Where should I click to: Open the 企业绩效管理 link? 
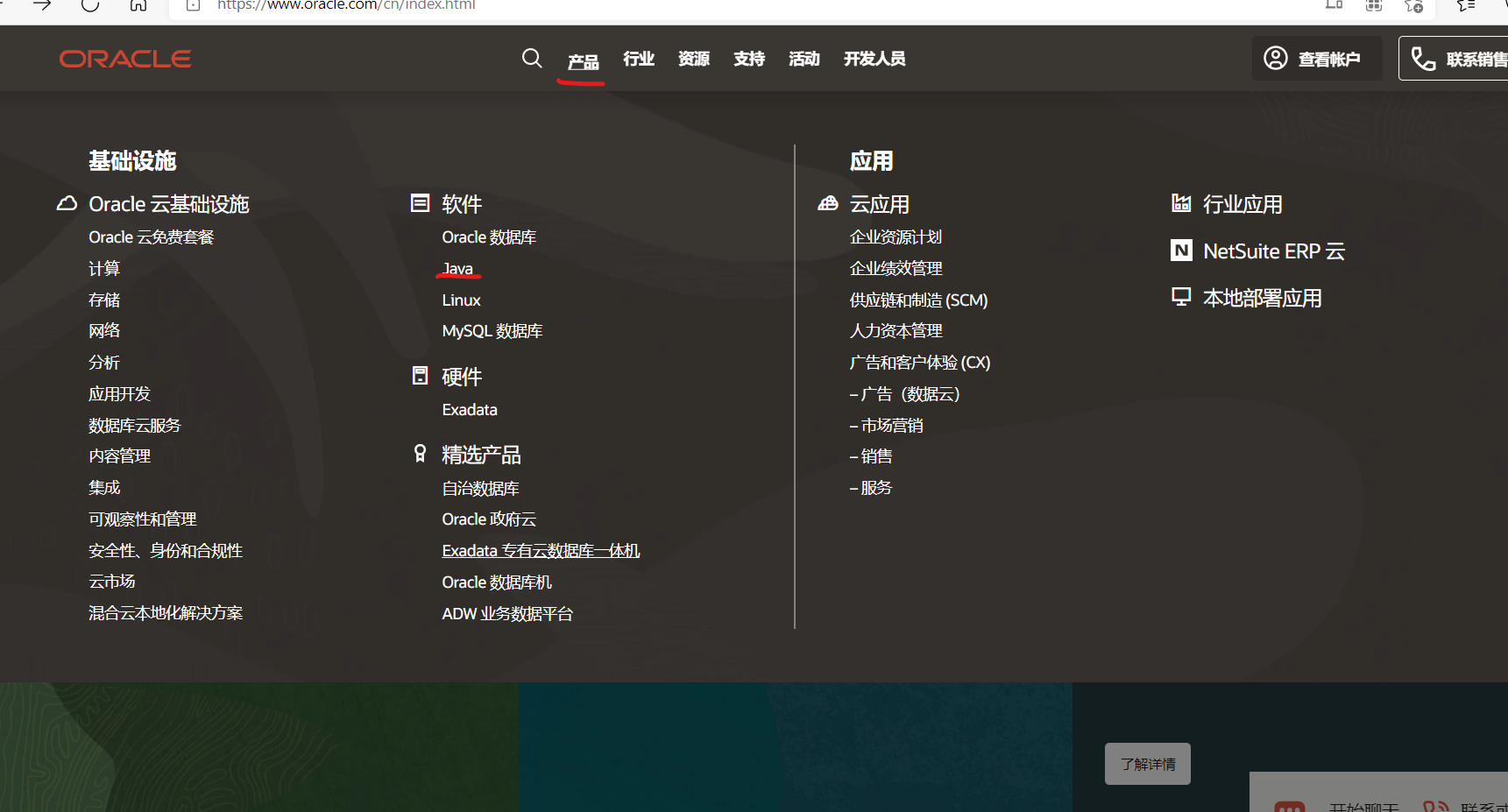click(x=896, y=269)
